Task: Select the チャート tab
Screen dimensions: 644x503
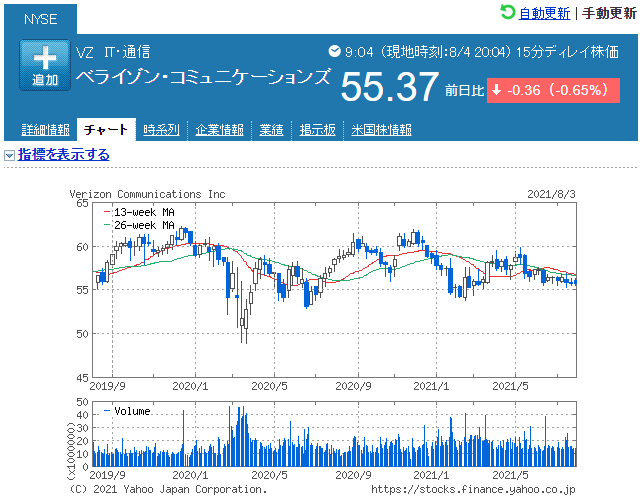Action: [x=106, y=130]
